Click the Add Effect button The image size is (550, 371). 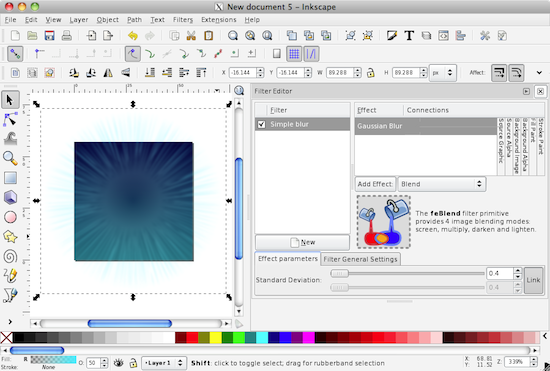(375, 184)
